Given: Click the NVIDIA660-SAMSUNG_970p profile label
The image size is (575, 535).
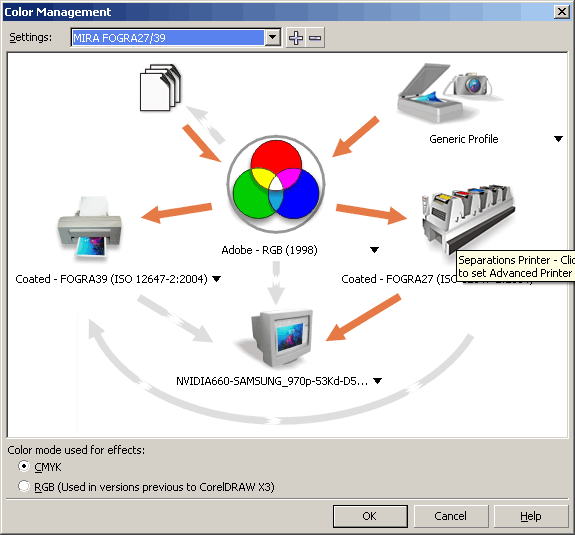Looking at the screenshot, I should tap(272, 381).
